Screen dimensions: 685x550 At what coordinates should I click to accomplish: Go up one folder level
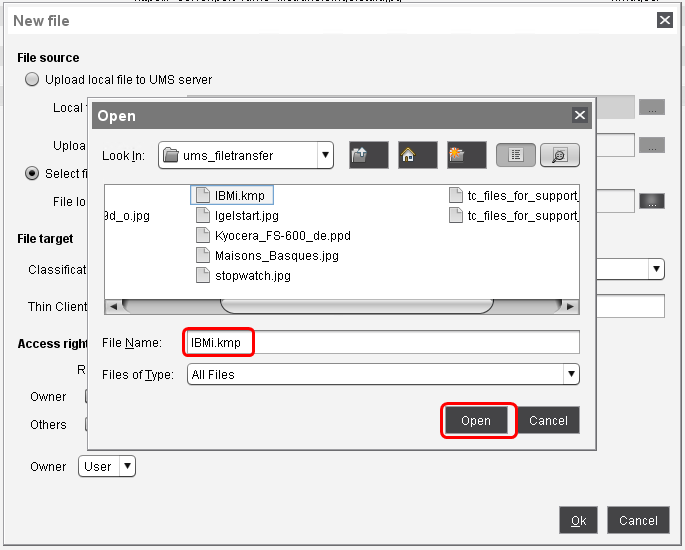[368, 155]
